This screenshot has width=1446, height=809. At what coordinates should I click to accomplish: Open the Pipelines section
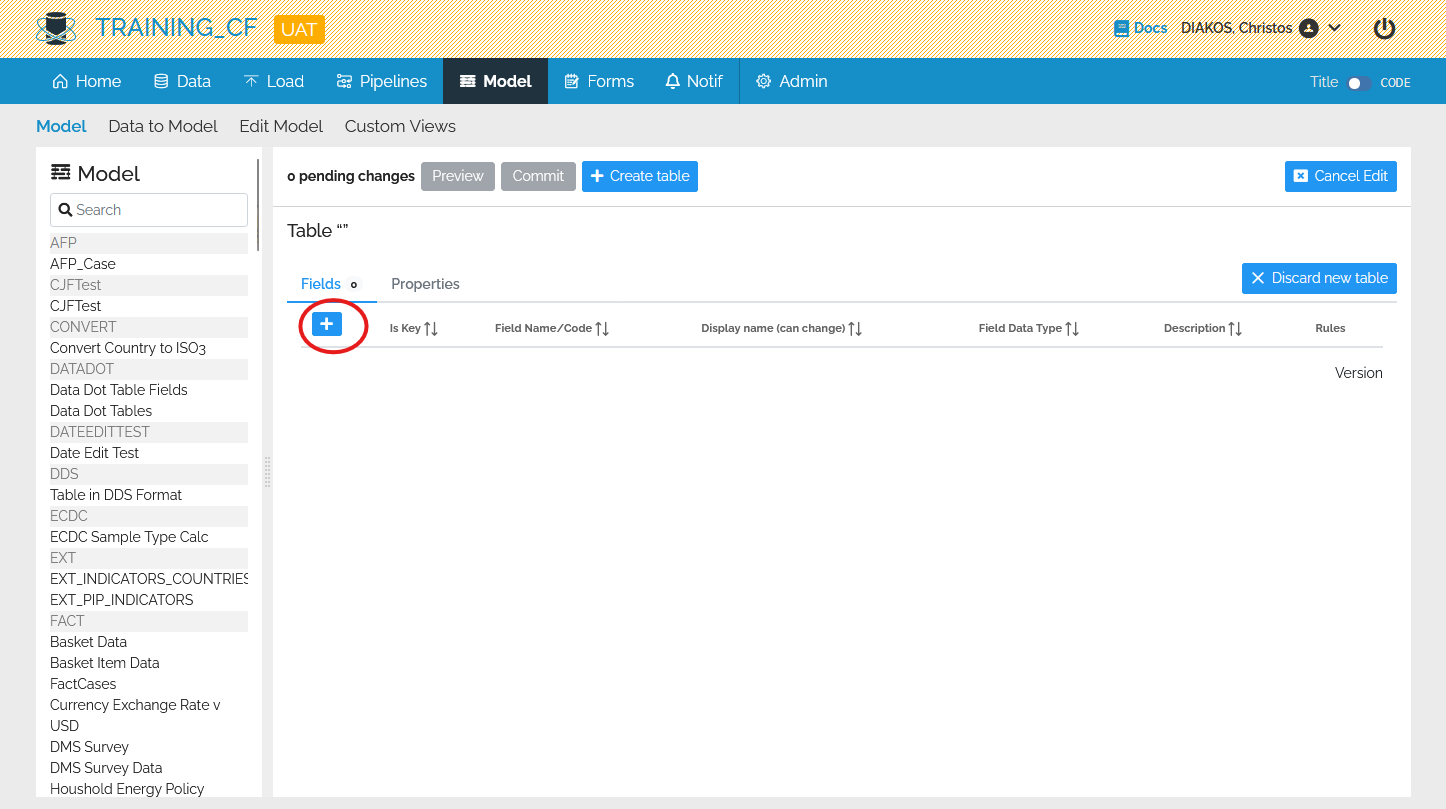[381, 81]
